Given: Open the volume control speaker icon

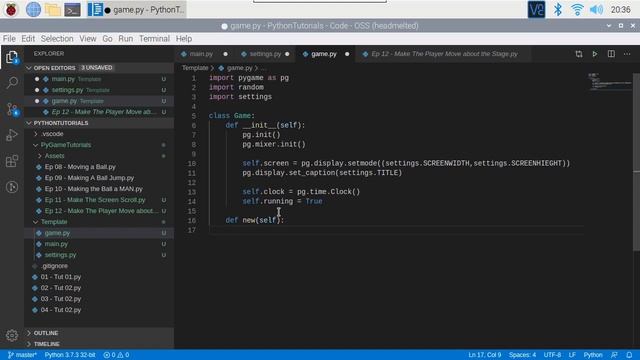Looking at the screenshot, I should tap(596, 9).
